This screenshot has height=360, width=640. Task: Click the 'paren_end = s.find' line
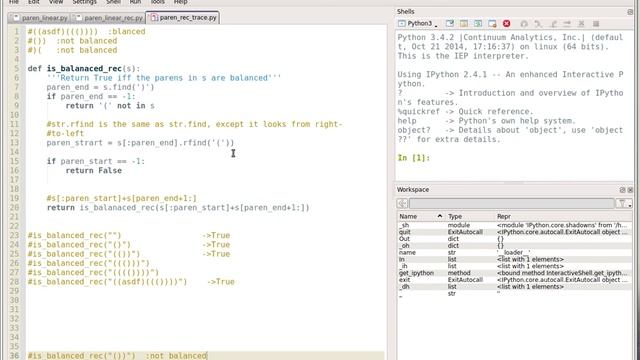pyautogui.click(x=100, y=87)
